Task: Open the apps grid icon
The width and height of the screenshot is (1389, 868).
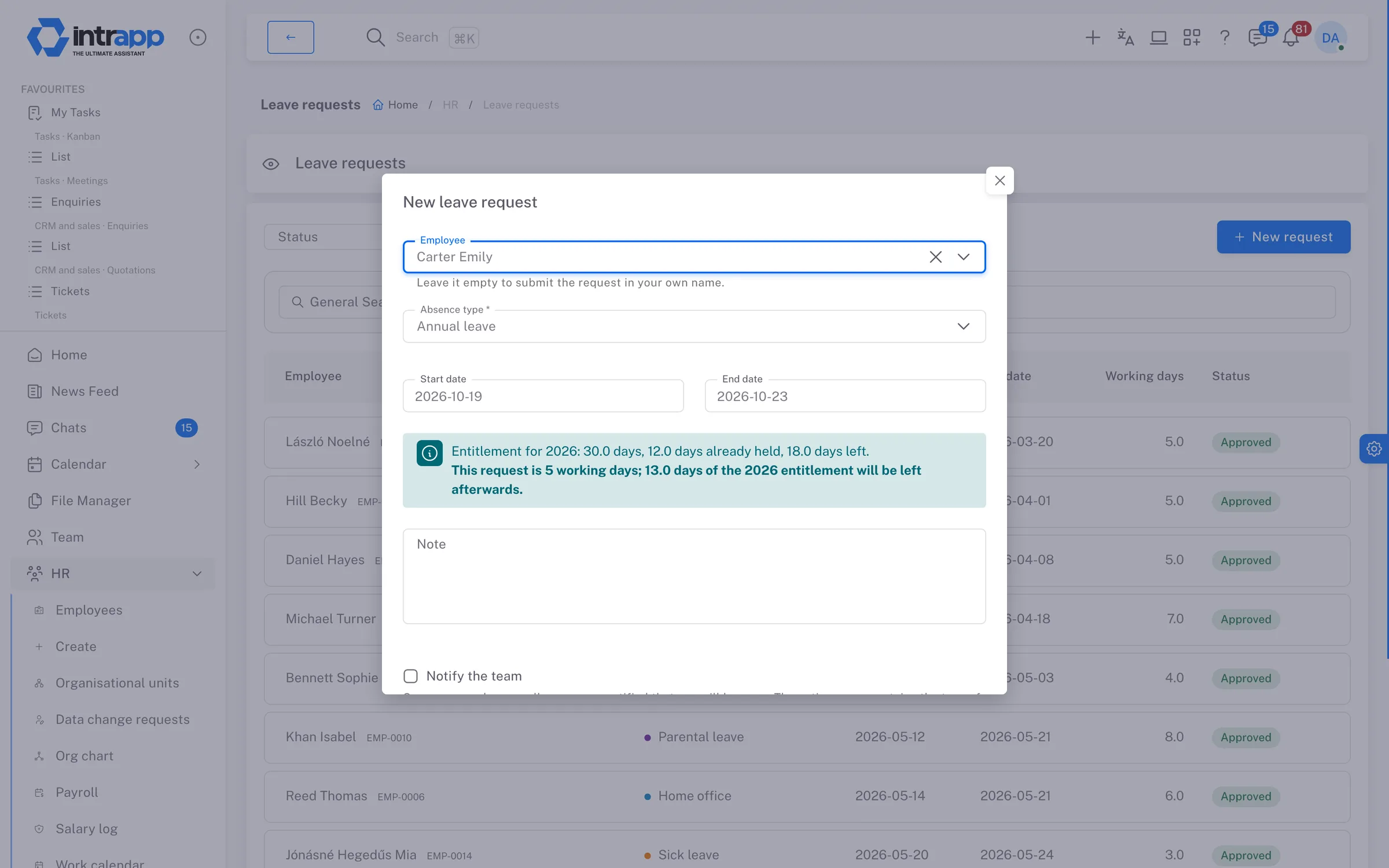Action: click(1192, 38)
